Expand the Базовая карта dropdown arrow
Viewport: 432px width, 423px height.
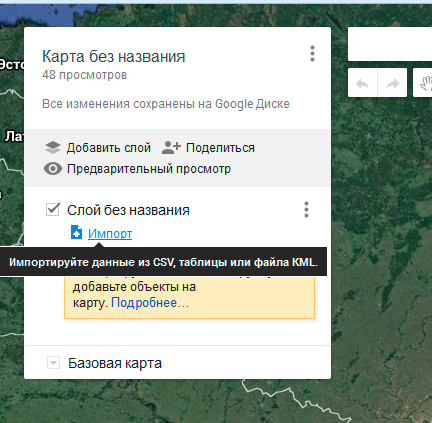(53, 363)
